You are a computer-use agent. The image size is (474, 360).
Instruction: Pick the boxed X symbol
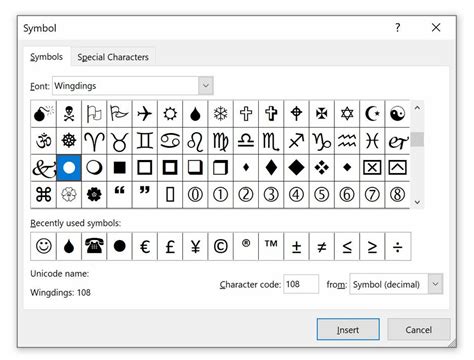tap(372, 168)
